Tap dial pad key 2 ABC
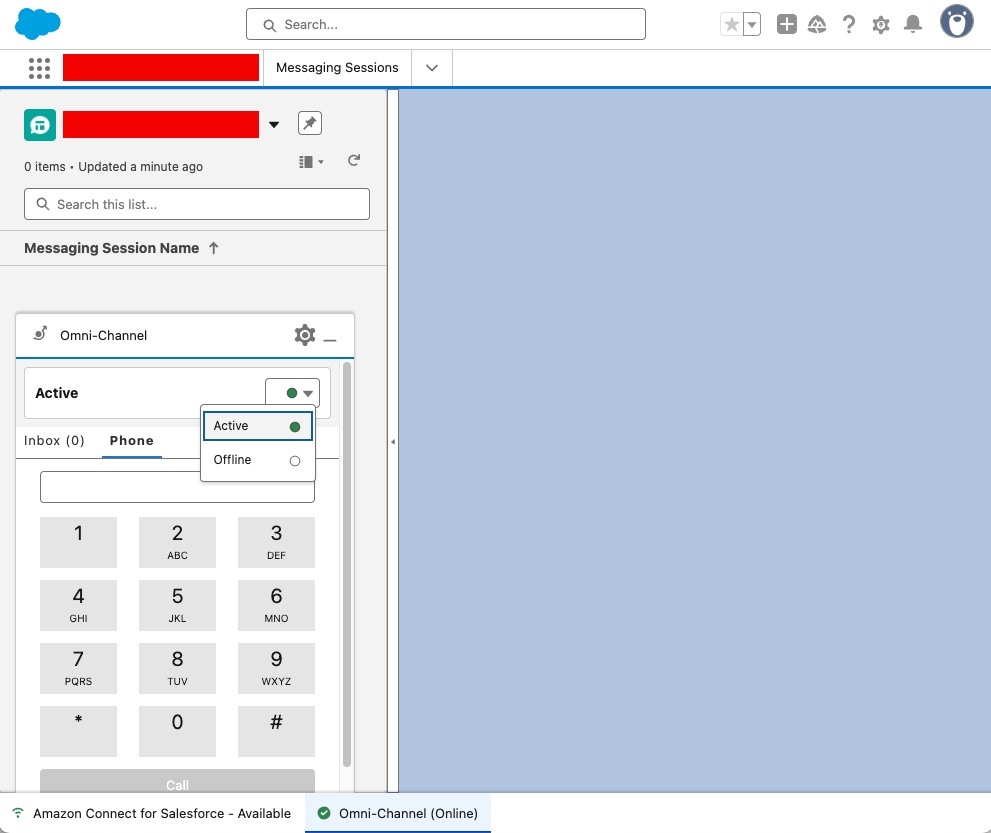Screen dimensions: 991x833 pyautogui.click(x=177, y=542)
